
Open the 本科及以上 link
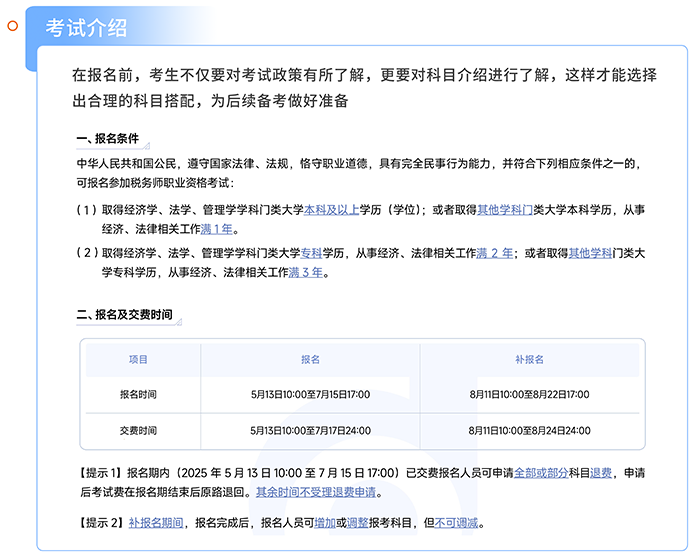(x=332, y=210)
